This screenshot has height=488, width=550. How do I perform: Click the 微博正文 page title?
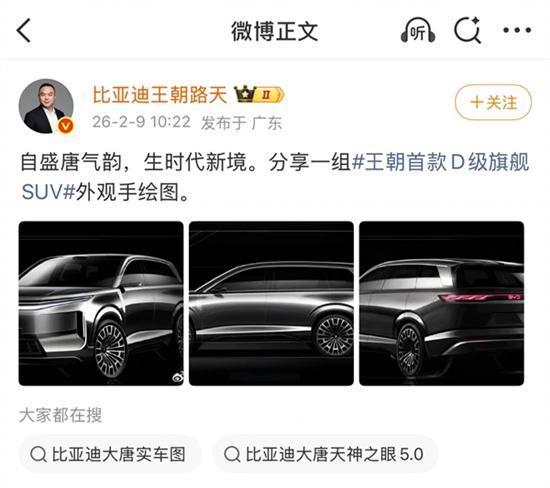coord(275,31)
